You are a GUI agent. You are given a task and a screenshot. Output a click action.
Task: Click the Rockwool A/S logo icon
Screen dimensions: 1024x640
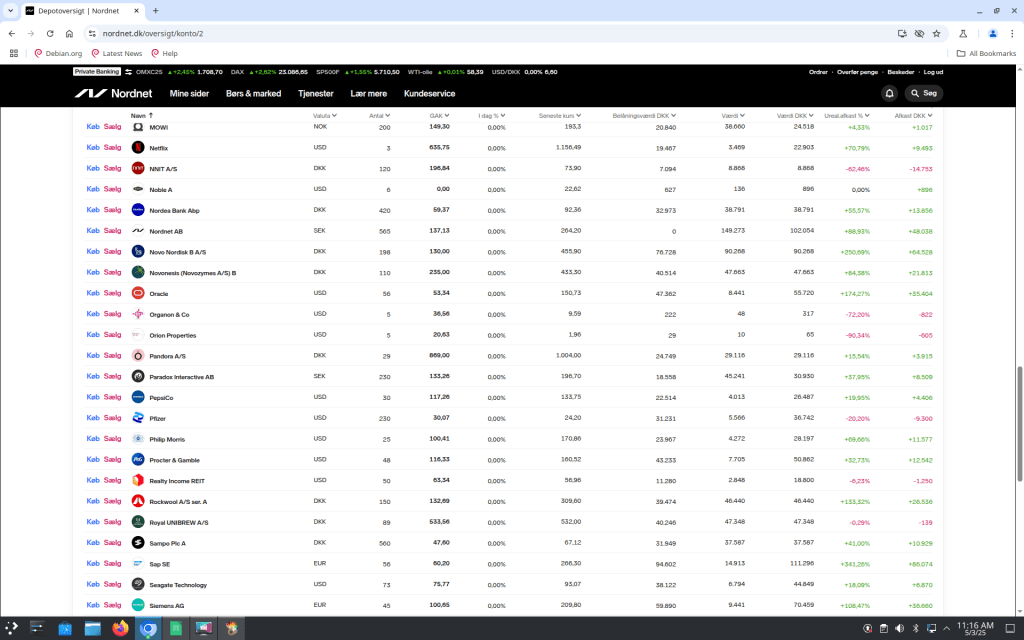[138, 501]
